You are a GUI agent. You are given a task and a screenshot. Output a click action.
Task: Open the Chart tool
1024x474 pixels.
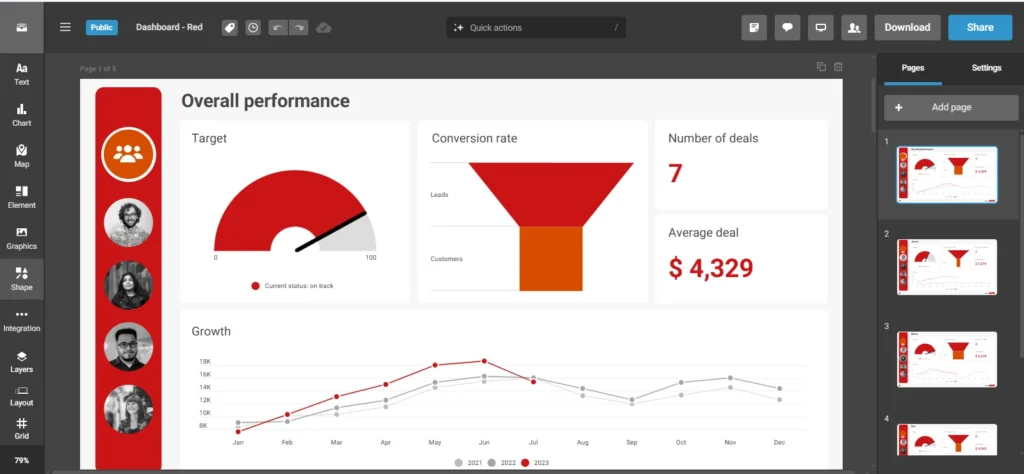point(22,115)
